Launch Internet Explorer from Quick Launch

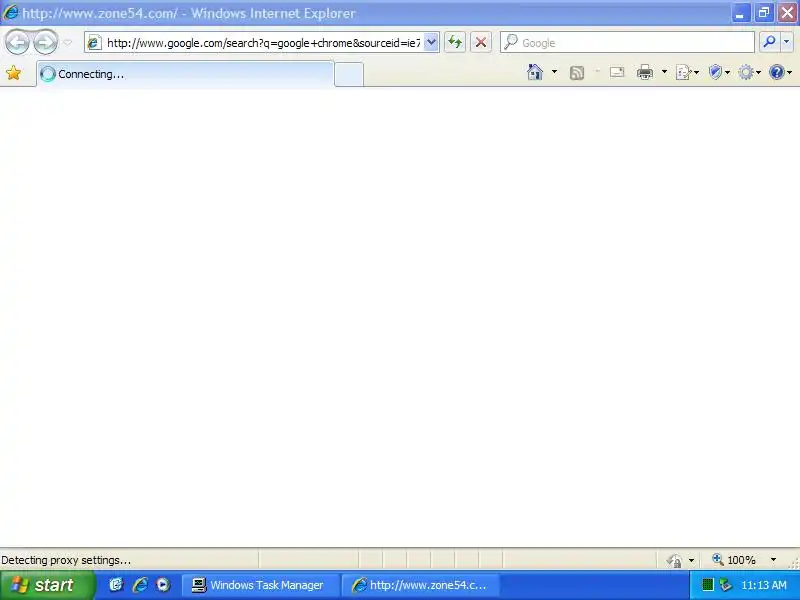[140, 585]
